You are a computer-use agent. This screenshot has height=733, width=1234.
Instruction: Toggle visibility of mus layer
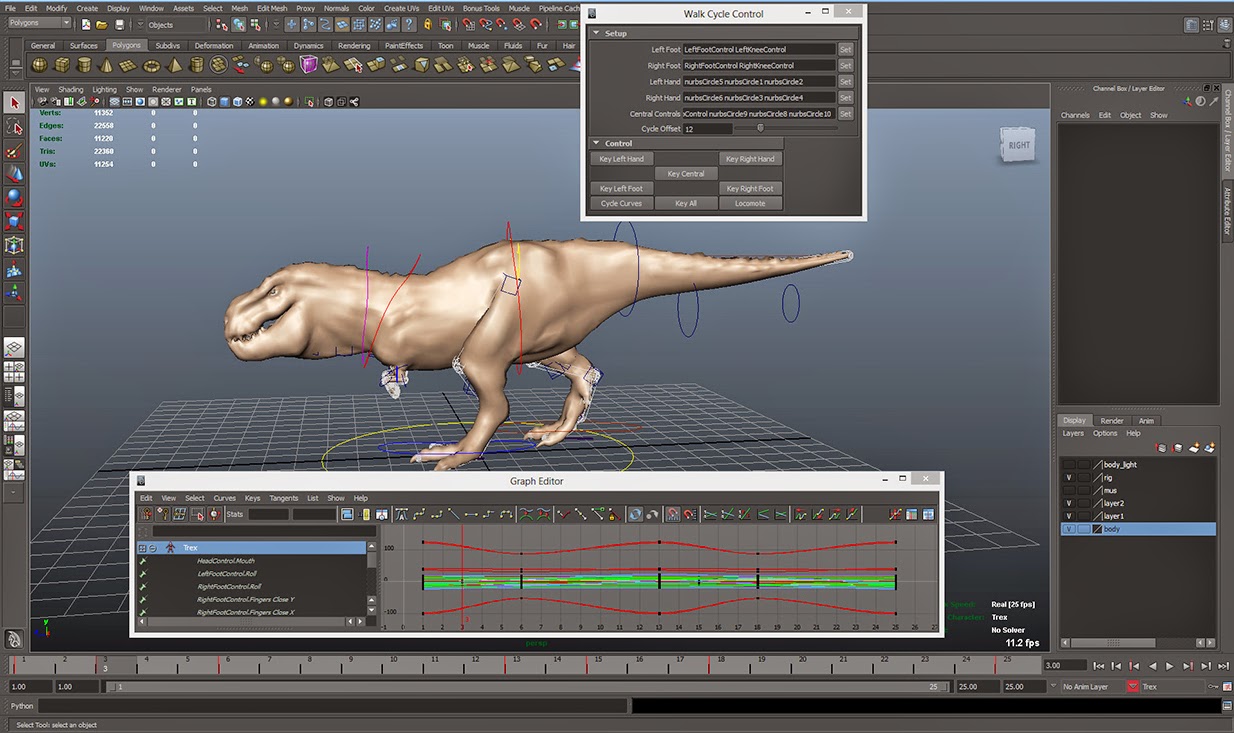1069,490
